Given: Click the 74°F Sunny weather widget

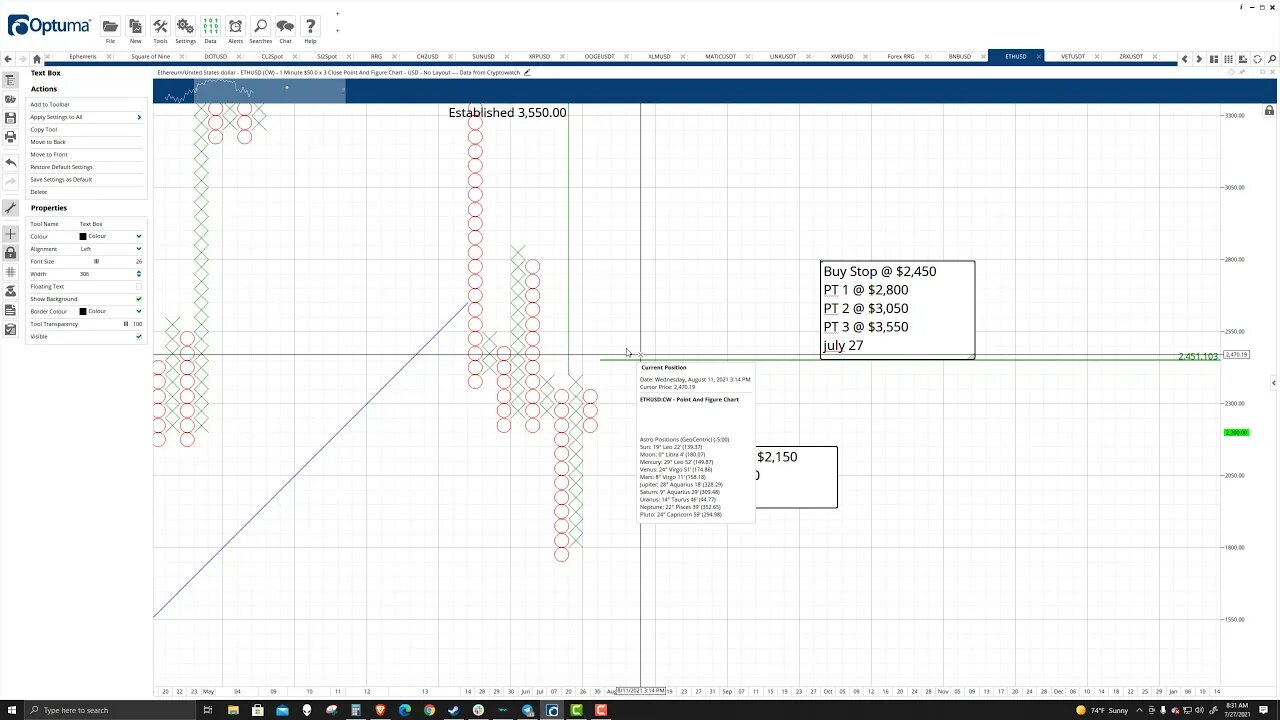Looking at the screenshot, I should [1103, 710].
